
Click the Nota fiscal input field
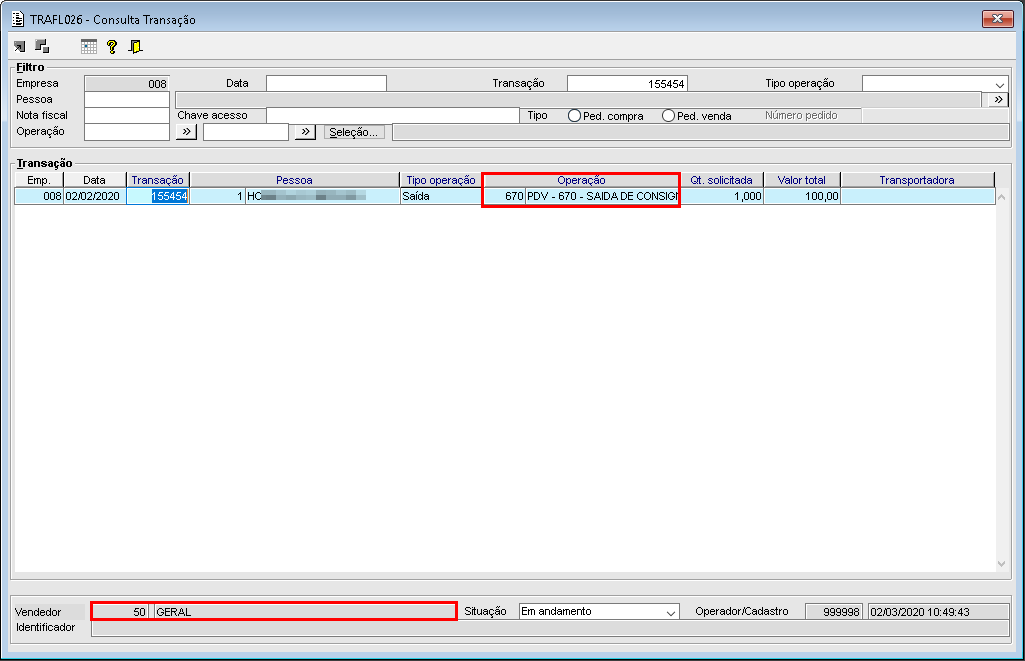click(127, 115)
